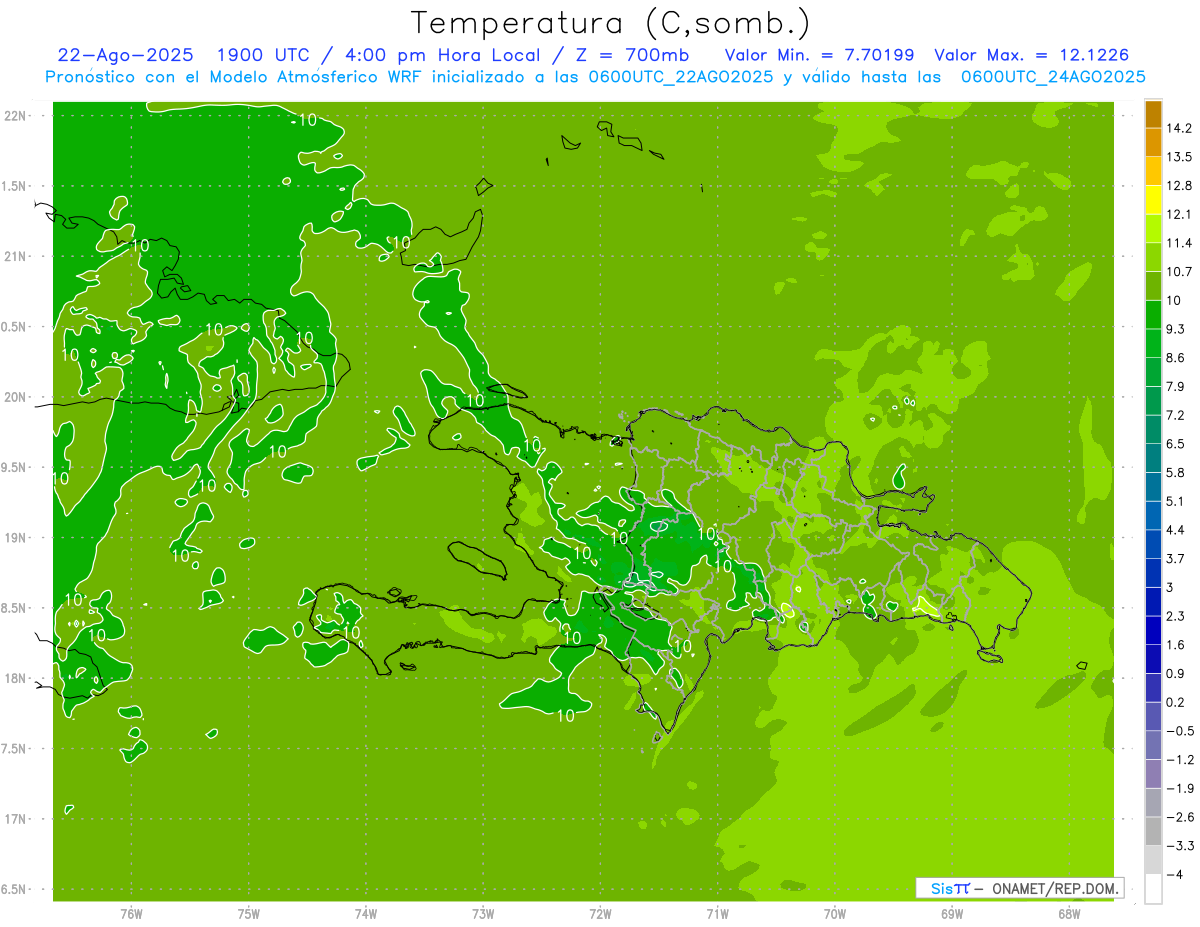Viewport: 1200px width, 927px height.
Task: Click the 1.6 value on the color scale
Action: (1176, 645)
